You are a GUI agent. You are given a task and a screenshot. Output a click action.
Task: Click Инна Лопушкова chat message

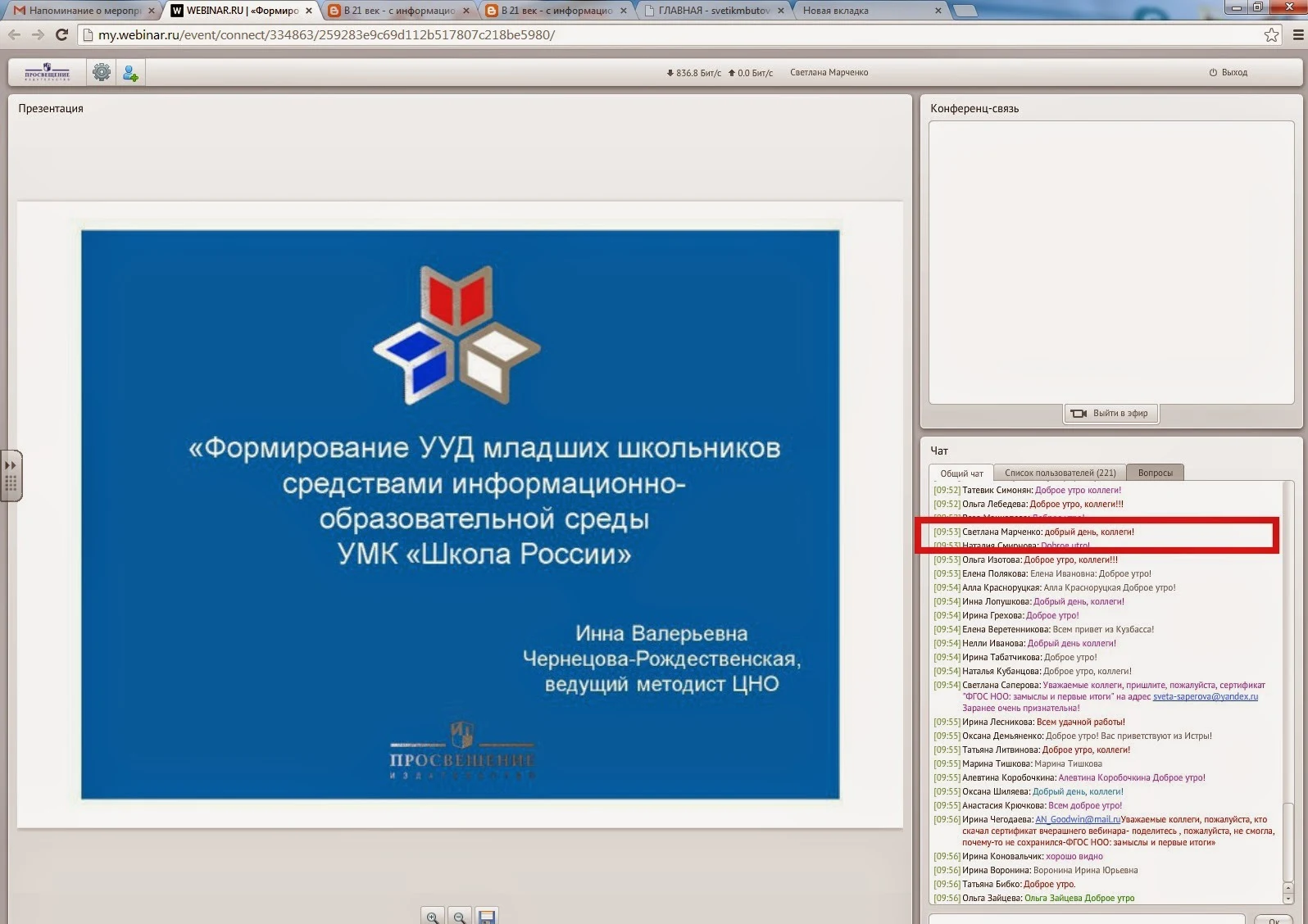[1029, 601]
